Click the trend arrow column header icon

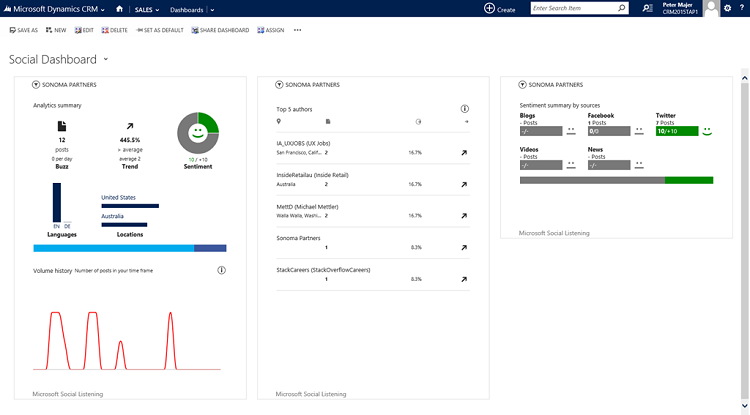pyautogui.click(x=466, y=121)
